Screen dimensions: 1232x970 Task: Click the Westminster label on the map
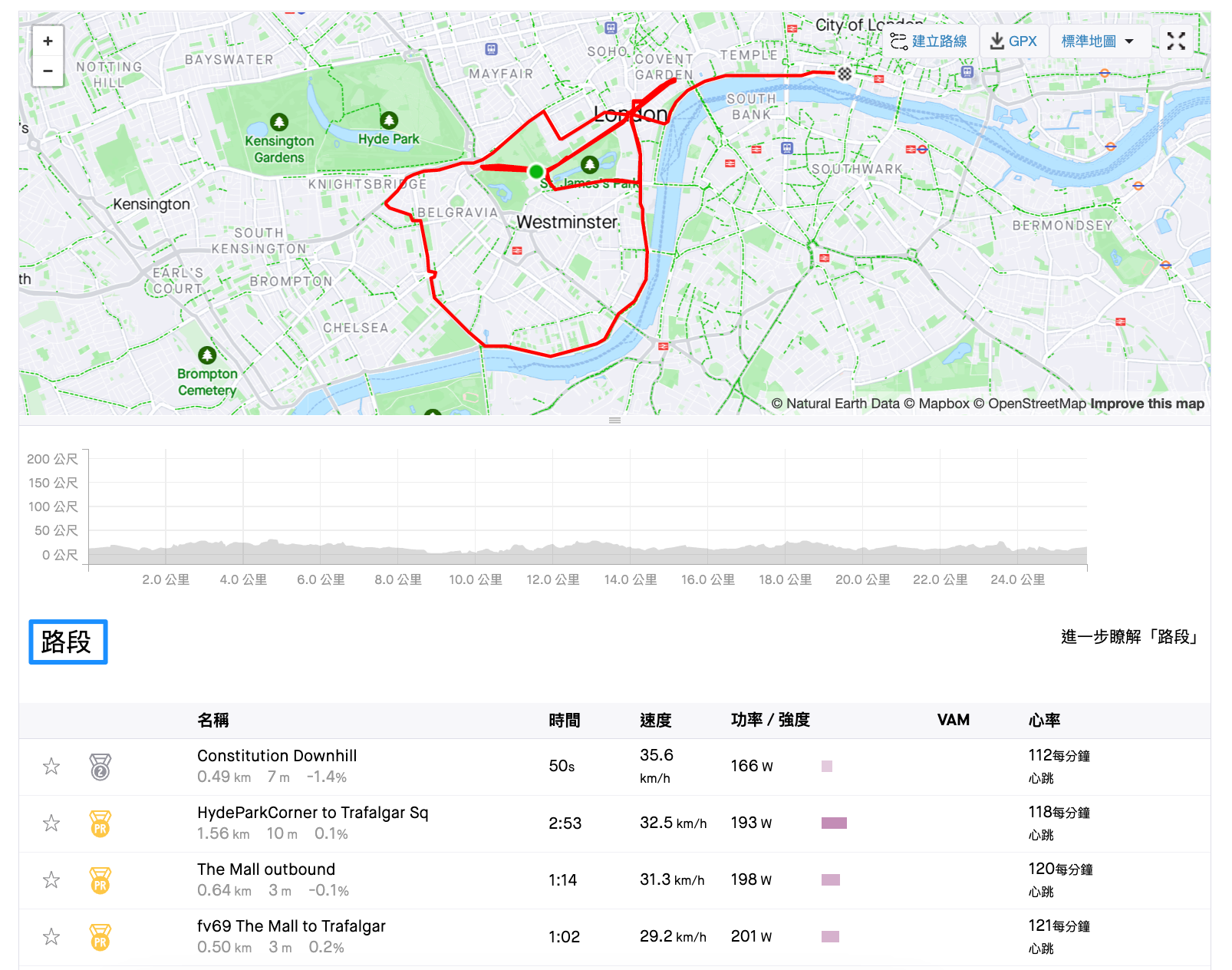point(567,222)
